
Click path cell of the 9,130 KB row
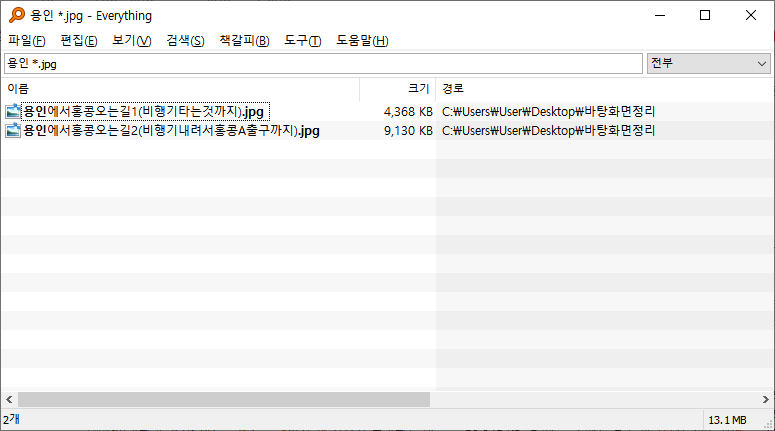pyautogui.click(x=548, y=131)
